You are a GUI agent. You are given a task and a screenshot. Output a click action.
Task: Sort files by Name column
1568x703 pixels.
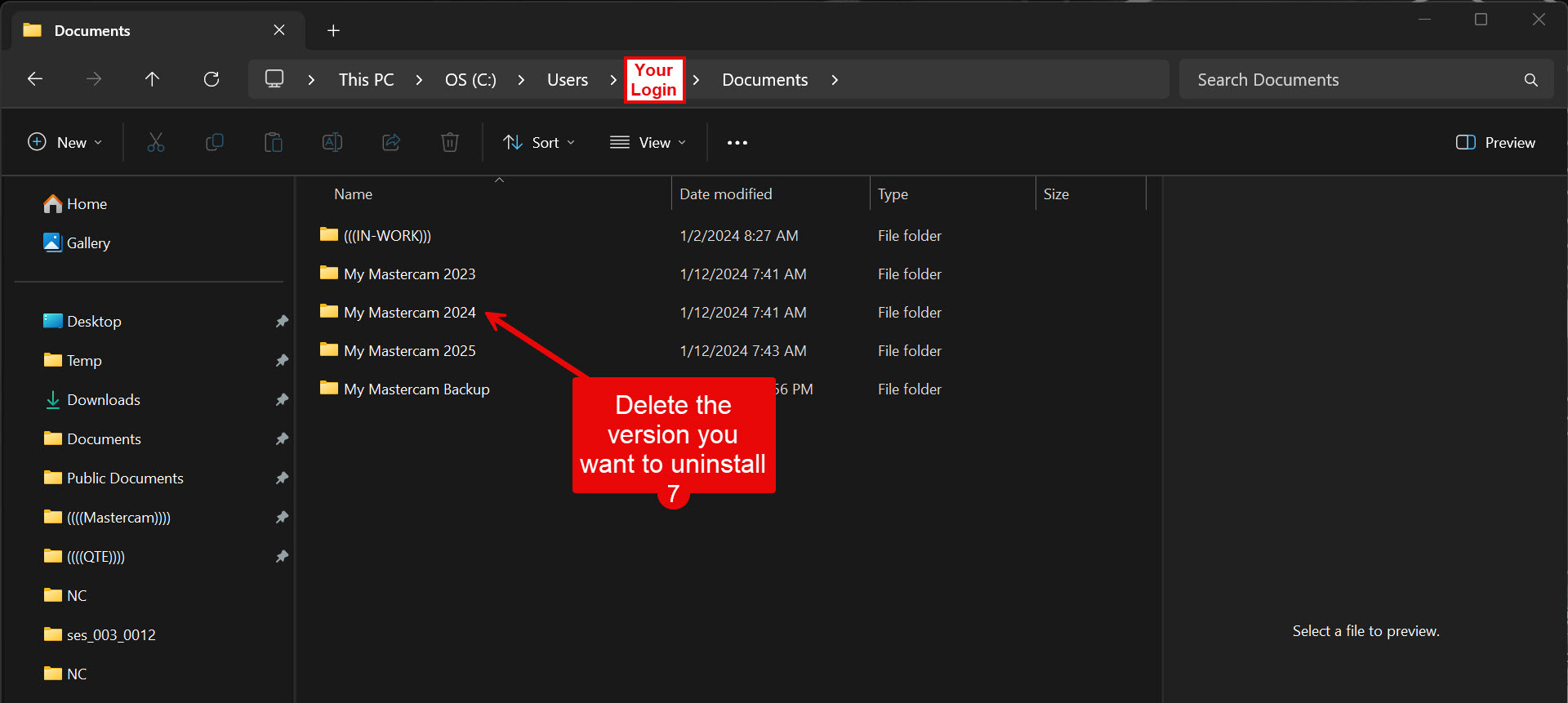[x=353, y=194]
